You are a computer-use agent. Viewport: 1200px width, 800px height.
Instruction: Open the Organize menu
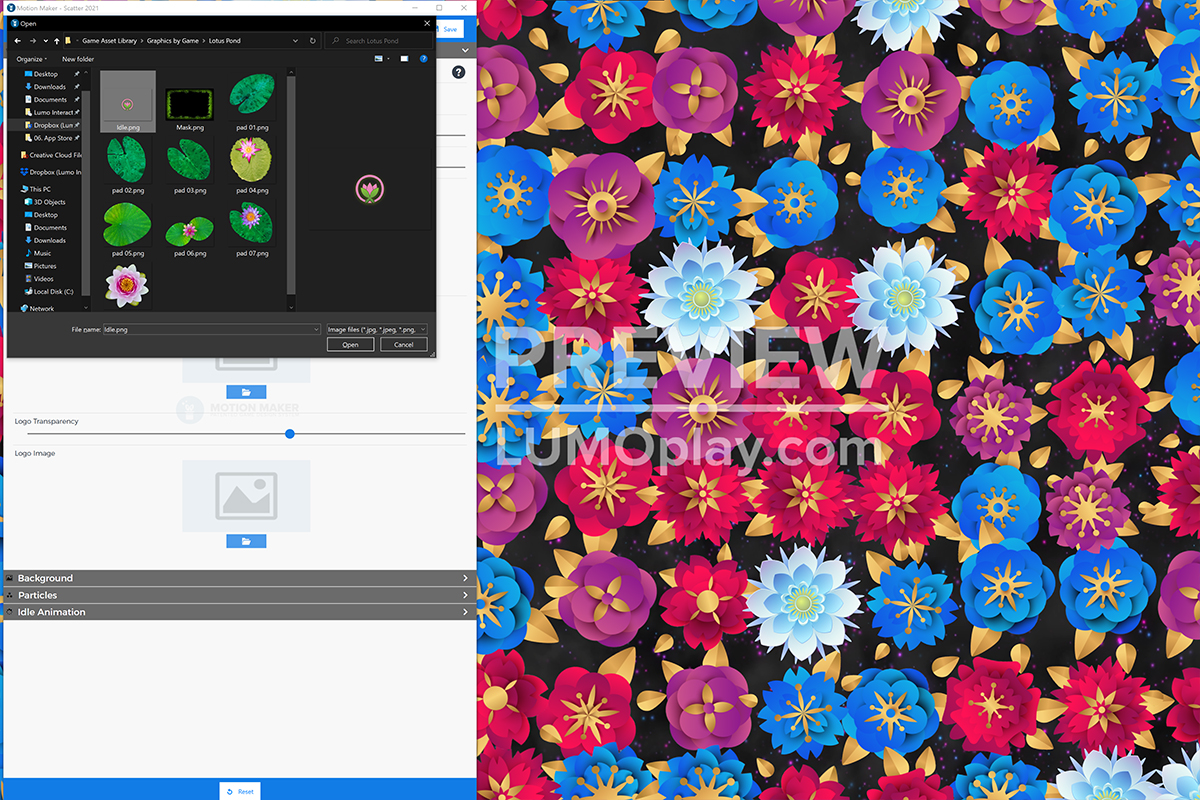point(31,59)
